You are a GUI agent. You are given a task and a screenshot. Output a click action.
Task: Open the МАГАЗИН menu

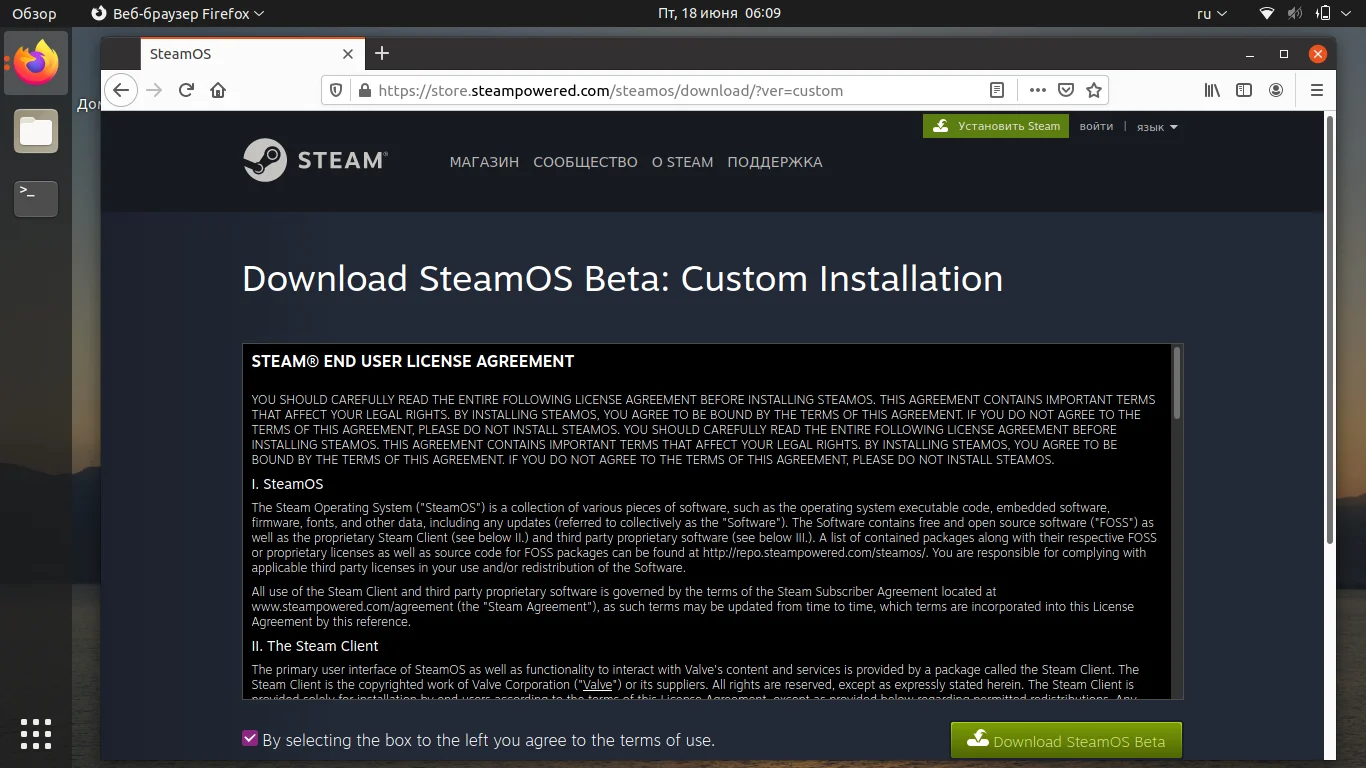click(484, 162)
